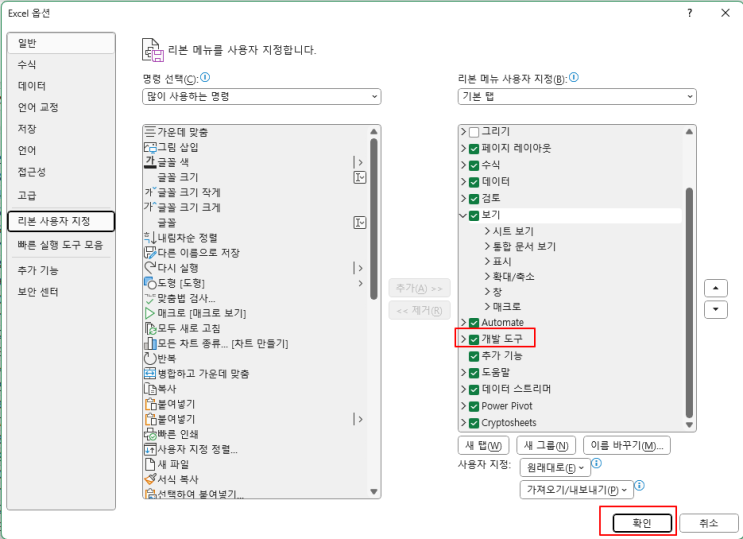Open the 일반 options category
This screenshot has height=539, width=743.
(61, 44)
